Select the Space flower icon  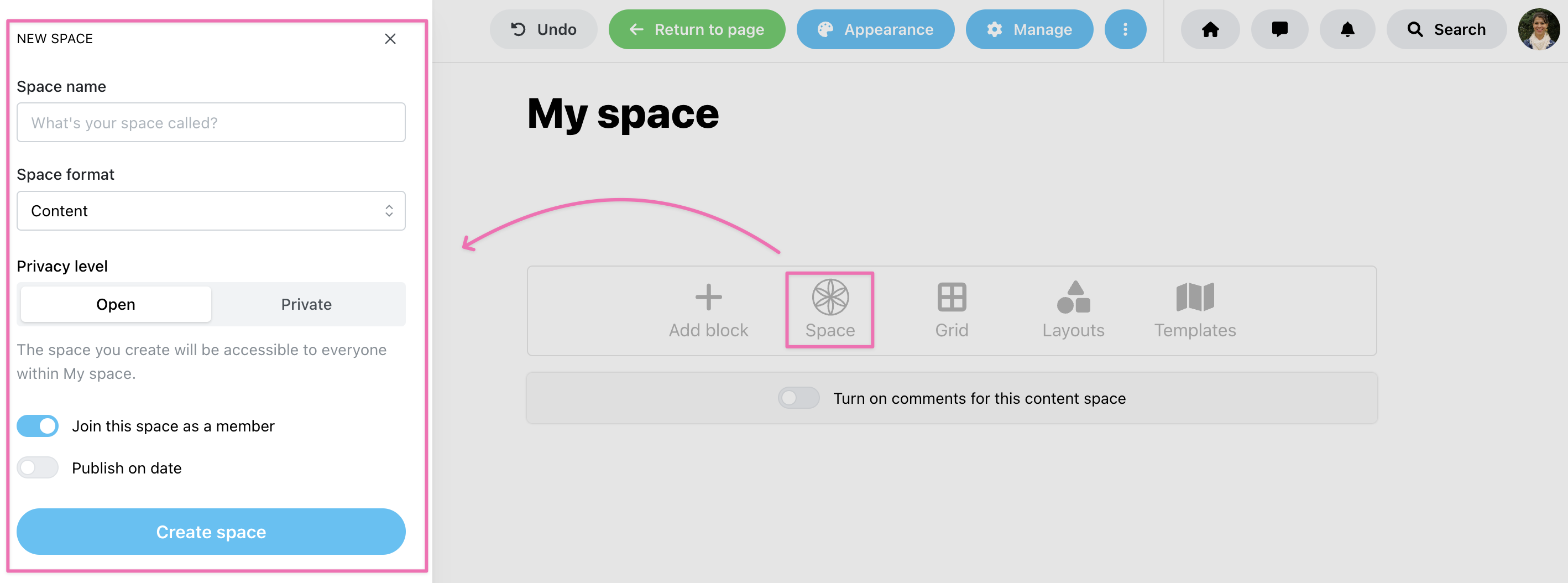(x=830, y=297)
